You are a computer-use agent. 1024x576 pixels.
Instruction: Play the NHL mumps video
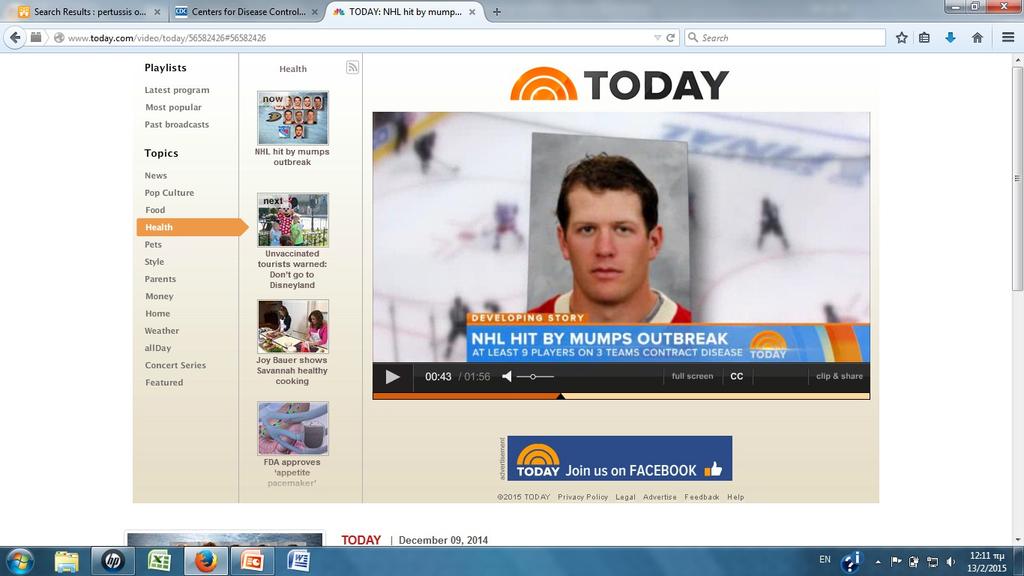click(x=392, y=377)
